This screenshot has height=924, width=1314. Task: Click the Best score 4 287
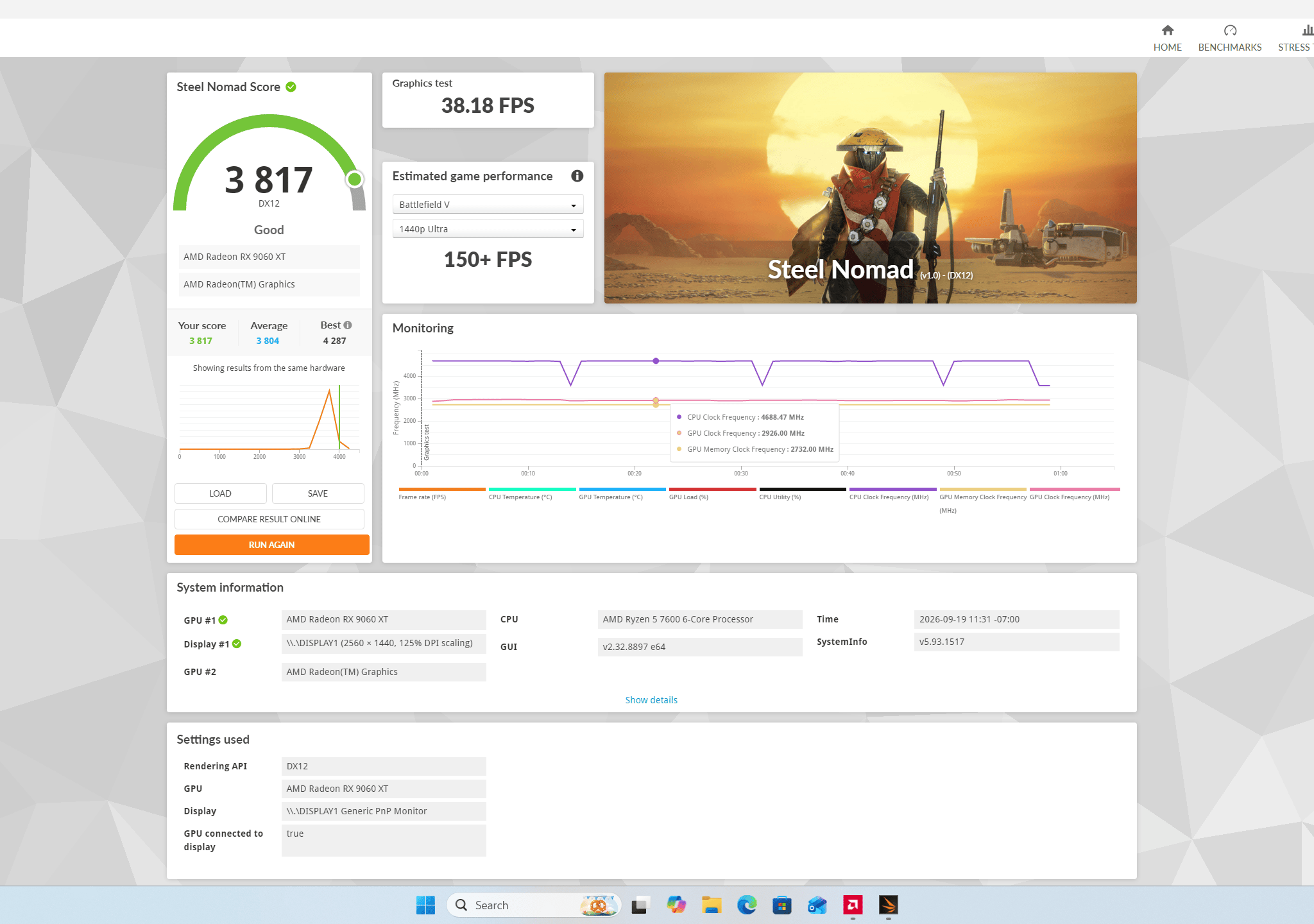(334, 341)
